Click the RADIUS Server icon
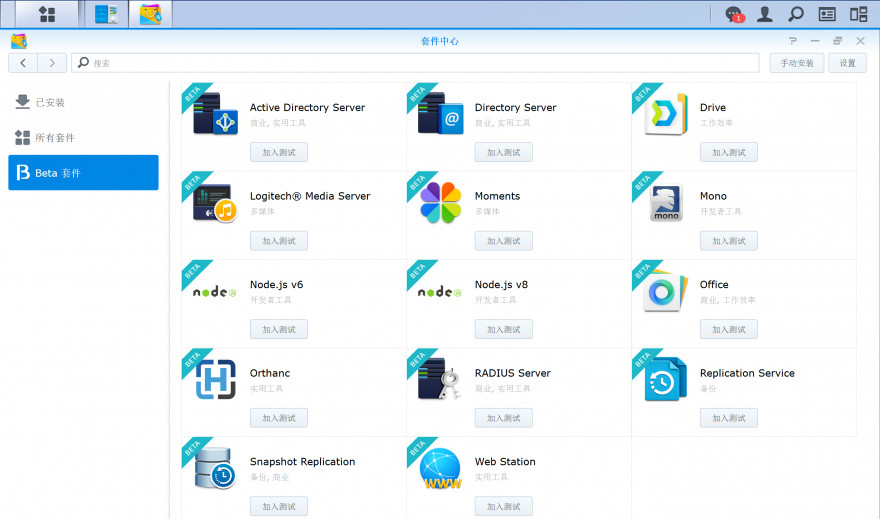The width and height of the screenshot is (880, 519). [x=440, y=380]
